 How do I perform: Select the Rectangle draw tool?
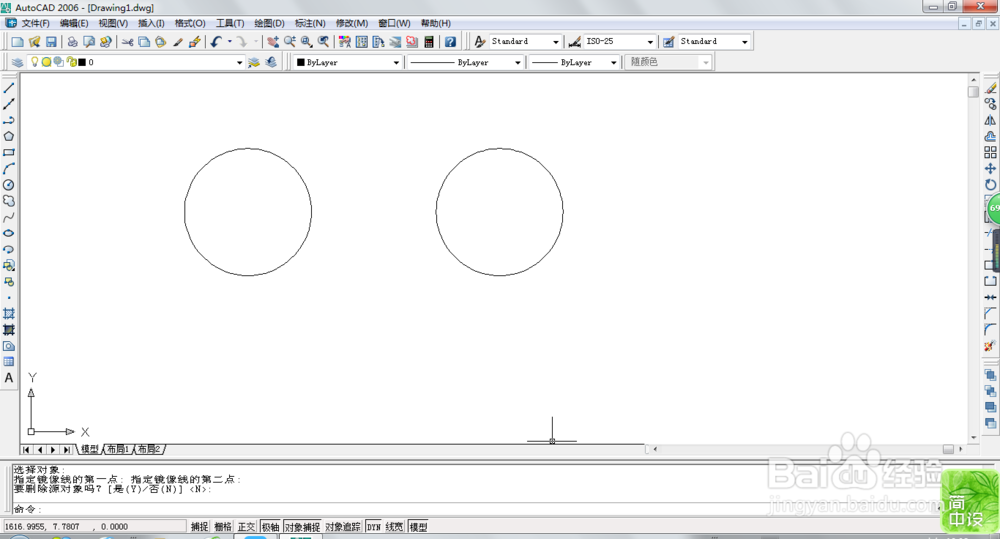point(9,152)
